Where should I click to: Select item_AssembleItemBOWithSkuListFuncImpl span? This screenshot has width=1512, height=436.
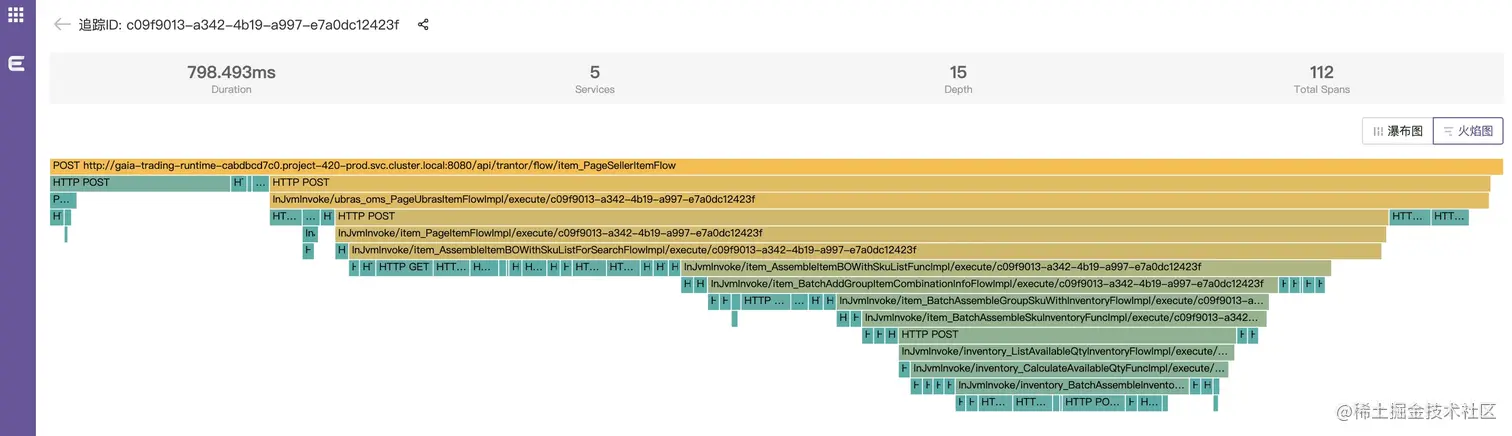point(1005,267)
